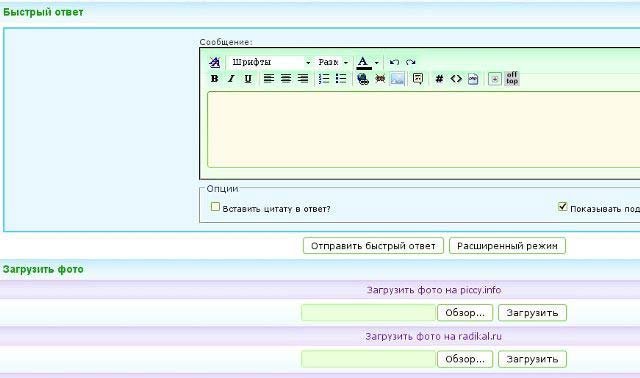Click the file field for piccy.info
Image resolution: width=640 pixels, height=378 pixels.
368,313
